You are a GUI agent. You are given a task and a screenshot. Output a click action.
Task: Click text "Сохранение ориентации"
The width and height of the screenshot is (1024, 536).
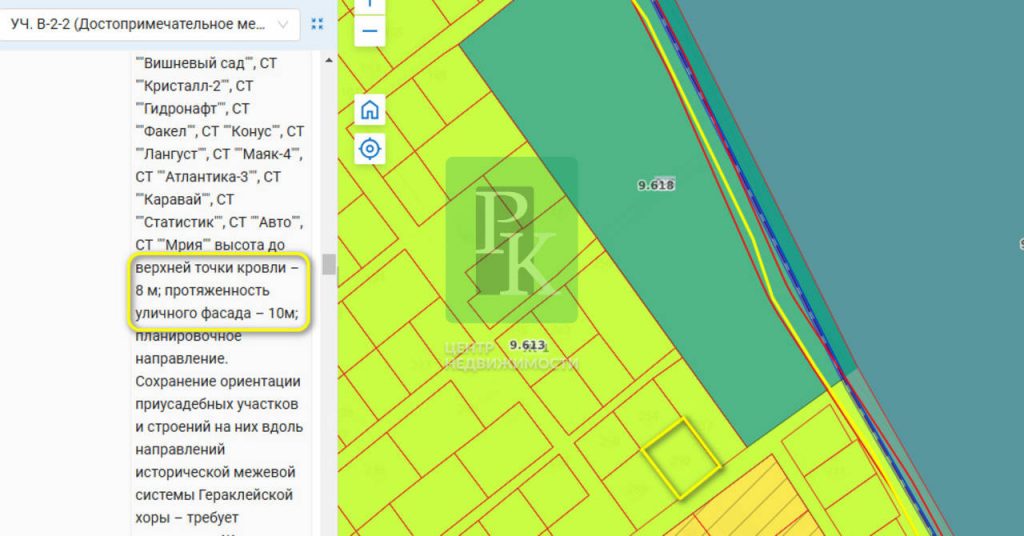point(218,381)
